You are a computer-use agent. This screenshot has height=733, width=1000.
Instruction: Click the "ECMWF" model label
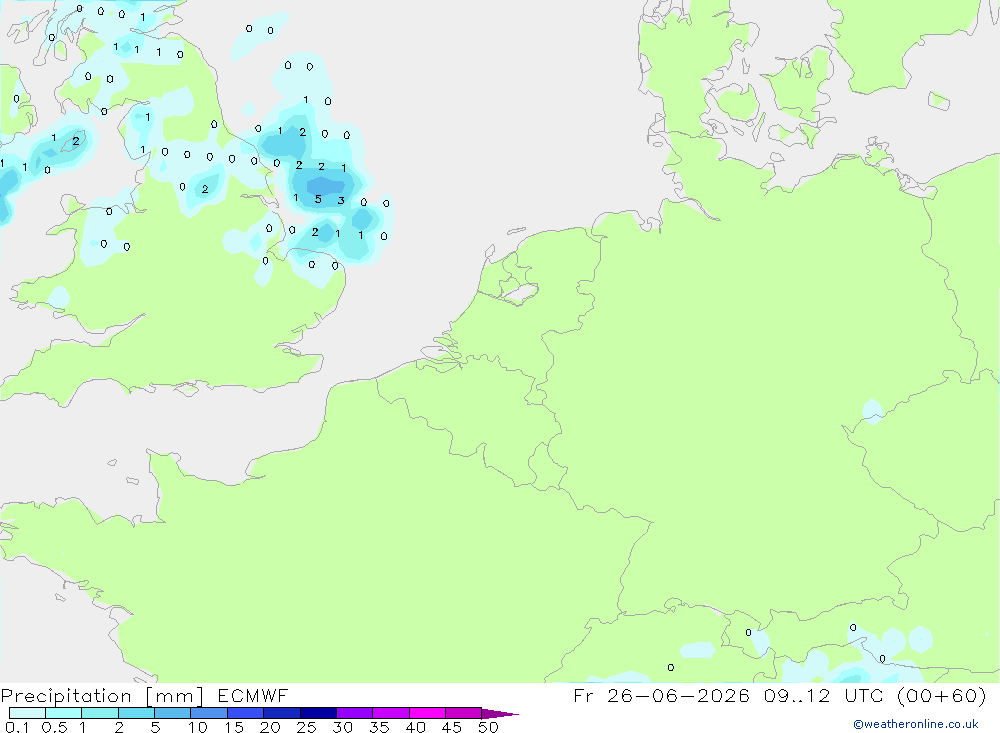(x=253, y=695)
